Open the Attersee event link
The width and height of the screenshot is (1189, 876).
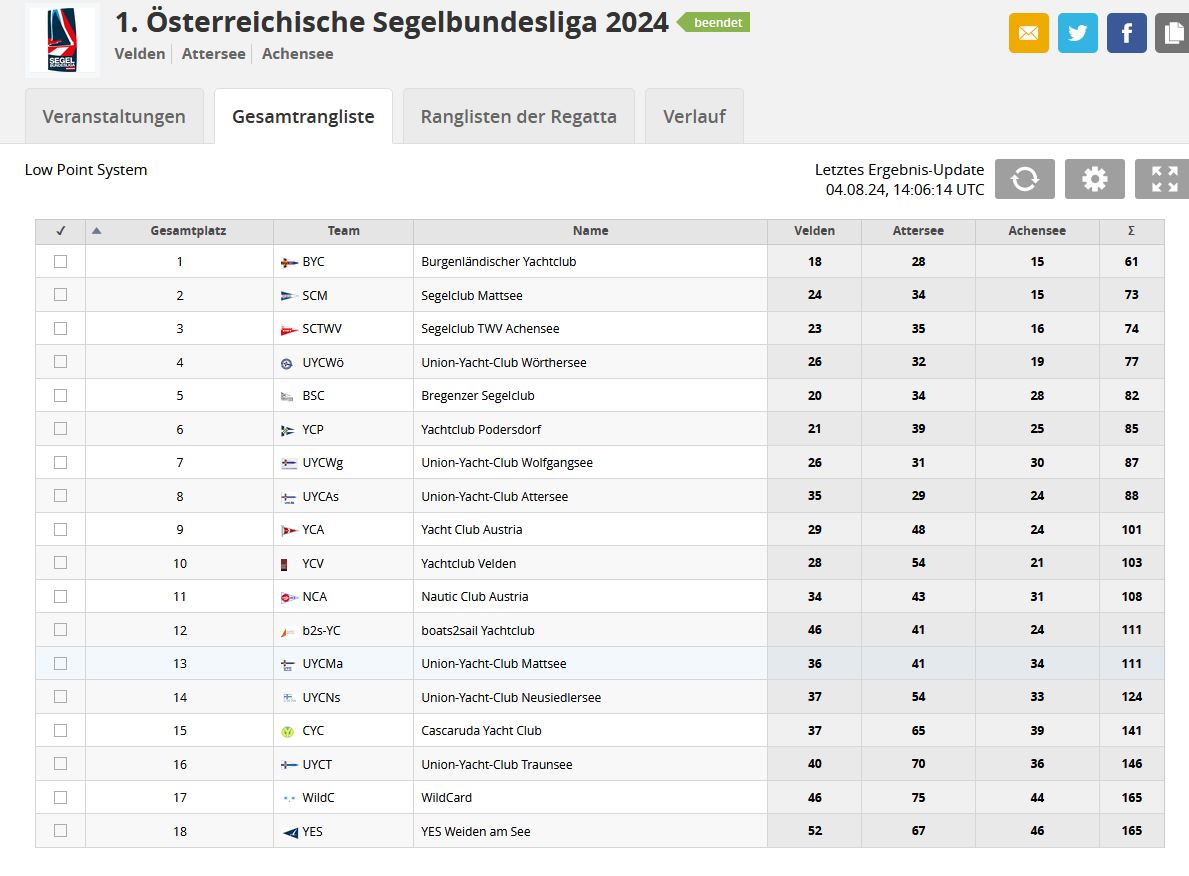pyautogui.click(x=213, y=54)
